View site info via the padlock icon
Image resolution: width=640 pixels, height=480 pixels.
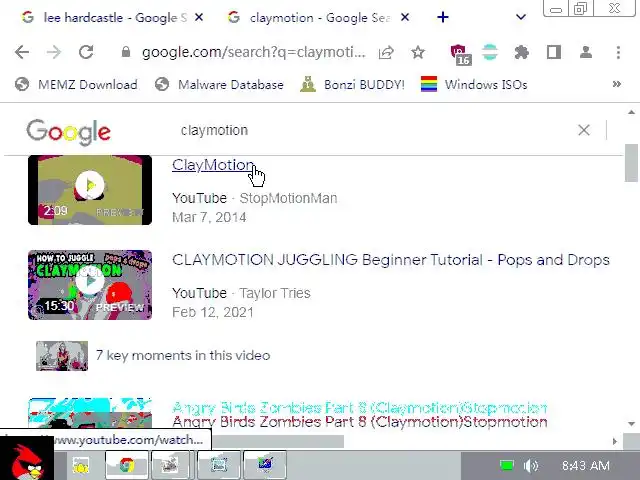click(x=126, y=52)
